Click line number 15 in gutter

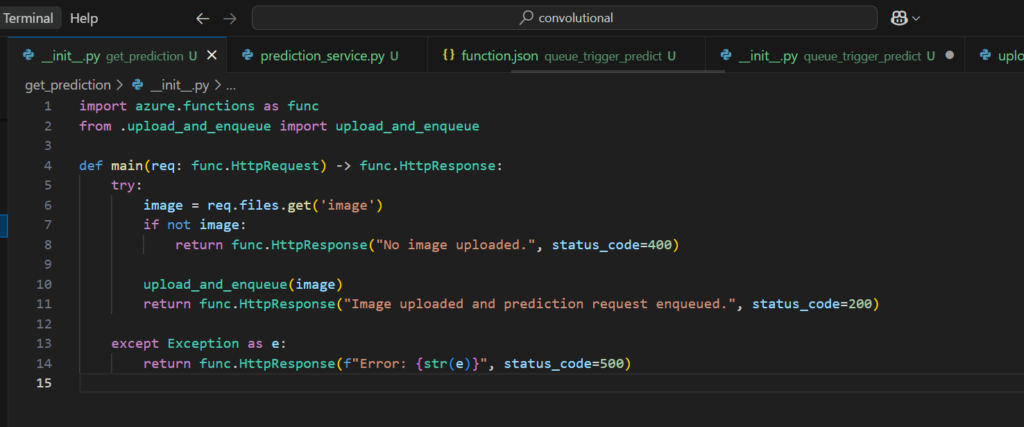tap(44, 383)
